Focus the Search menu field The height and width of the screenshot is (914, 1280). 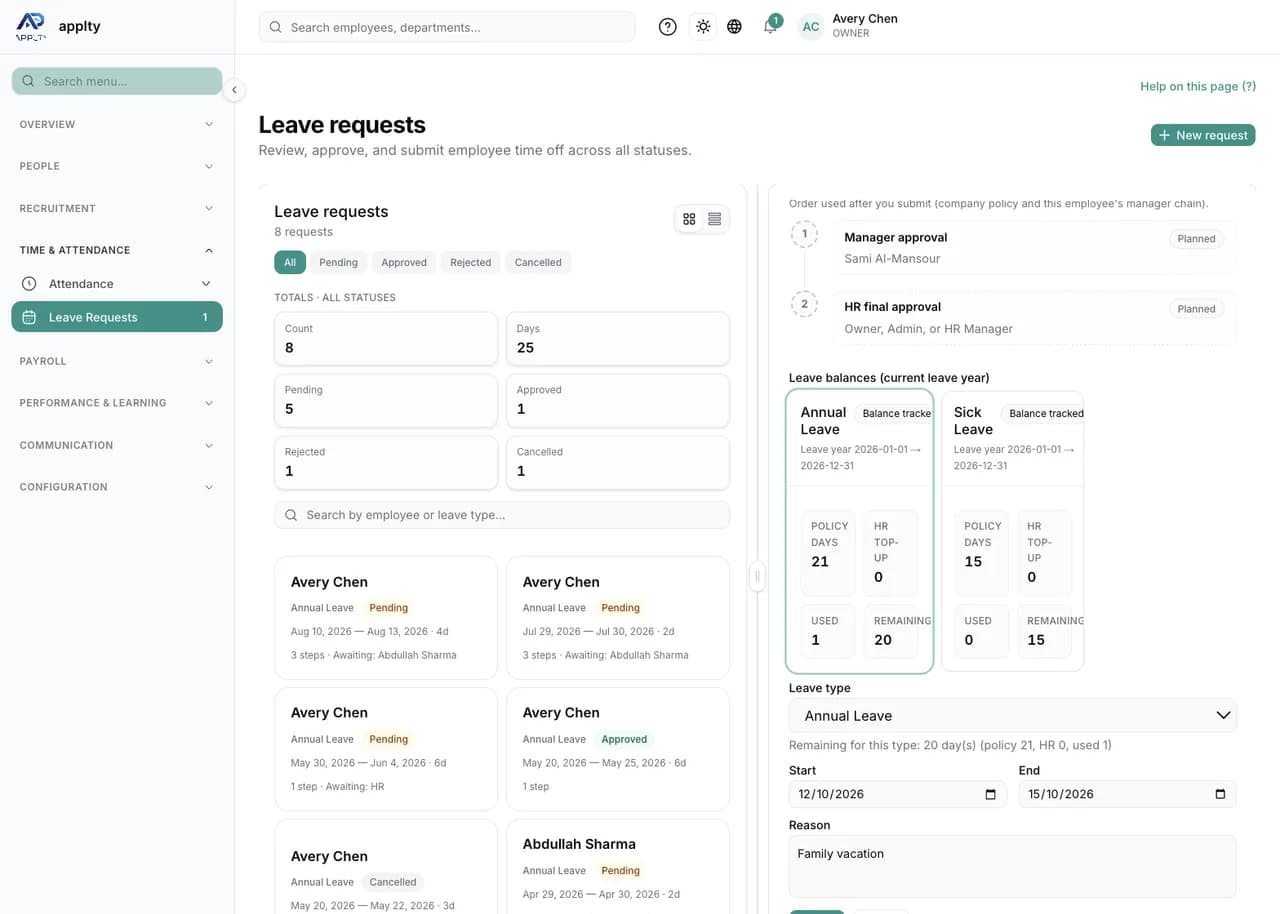pyautogui.click(x=117, y=81)
